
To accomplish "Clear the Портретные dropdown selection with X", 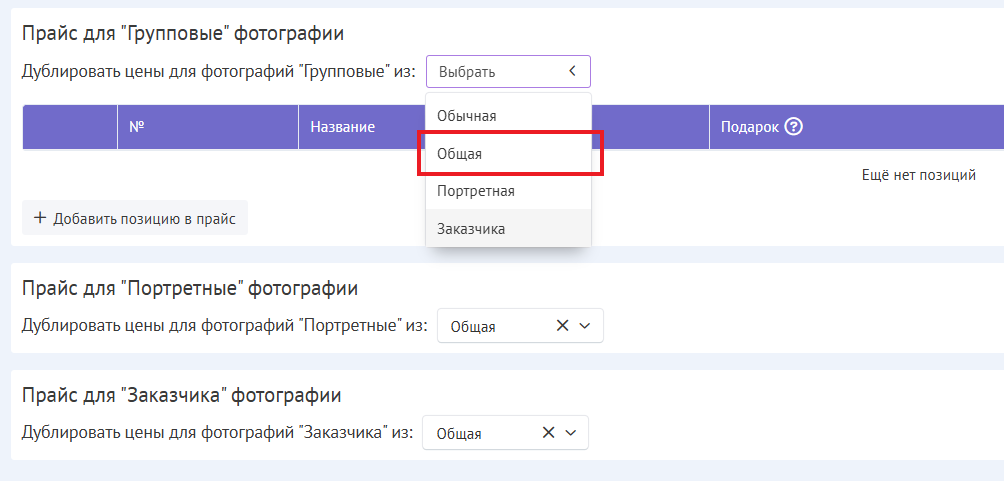I will click(x=562, y=325).
